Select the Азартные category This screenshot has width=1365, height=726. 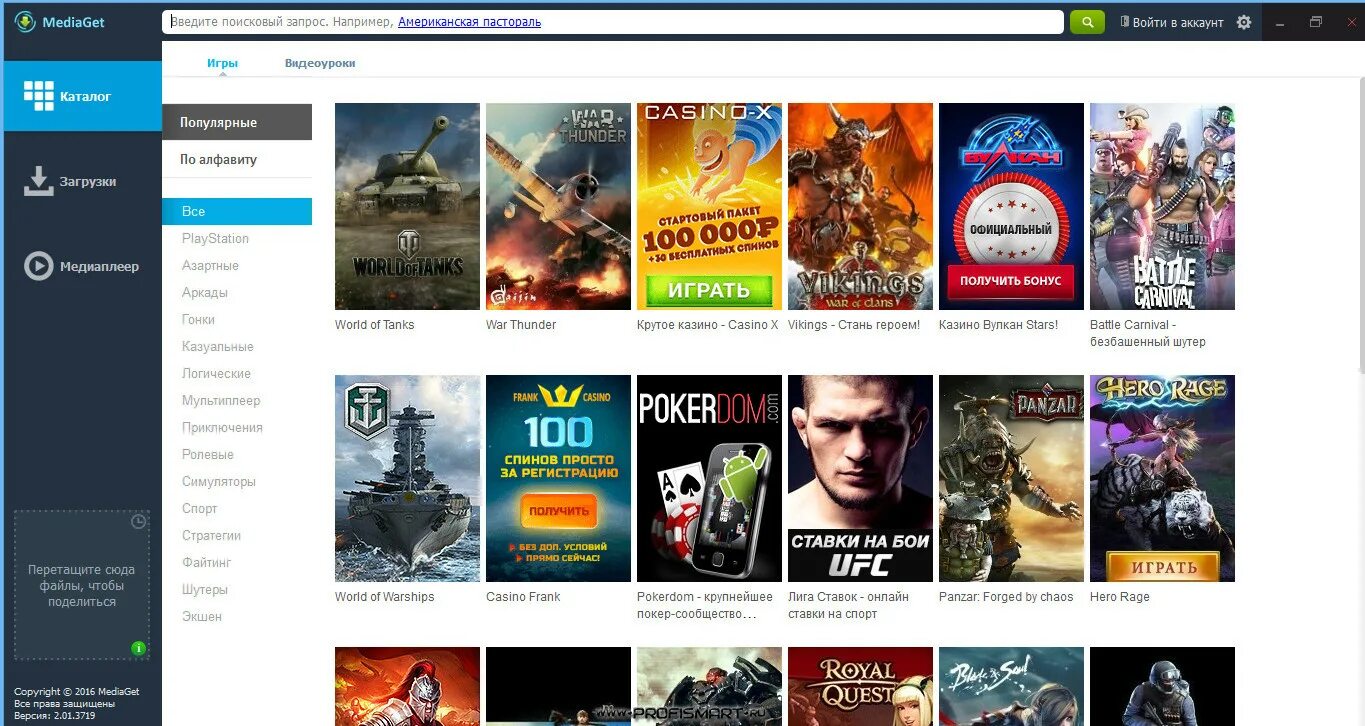tap(210, 265)
